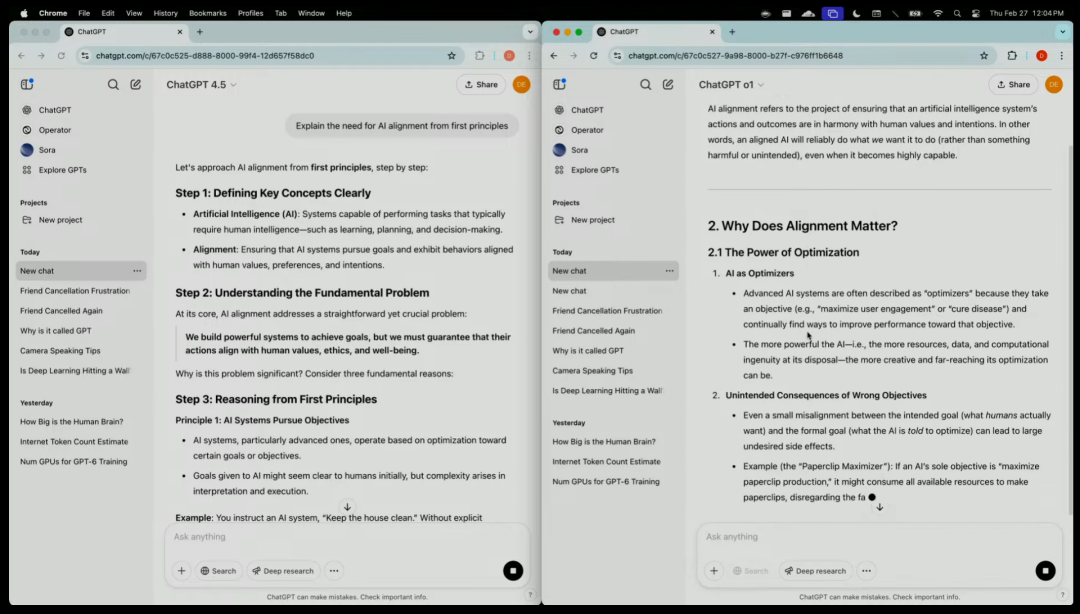Open Operator in the right sidebar
The width and height of the screenshot is (1080, 614).
click(587, 130)
